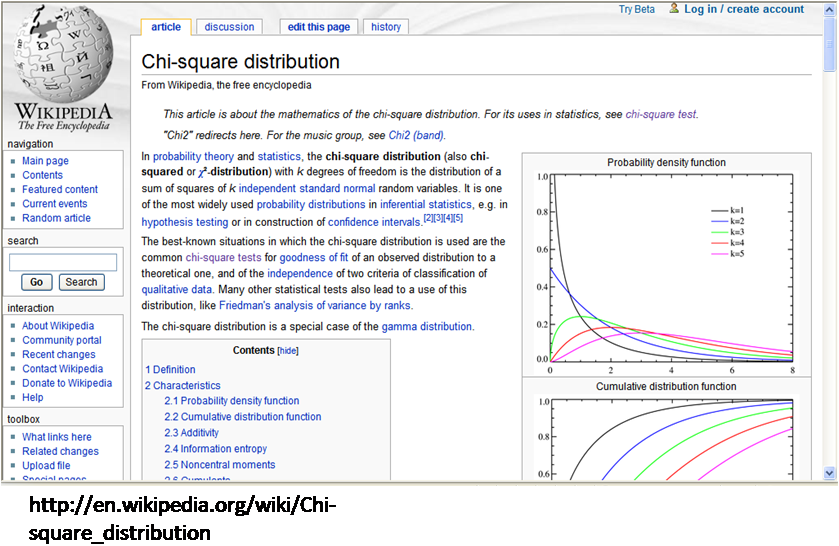Open chi-square tests link in second paragraph
Image resolution: width=839 pixels, height=546 pixels.
point(224,257)
